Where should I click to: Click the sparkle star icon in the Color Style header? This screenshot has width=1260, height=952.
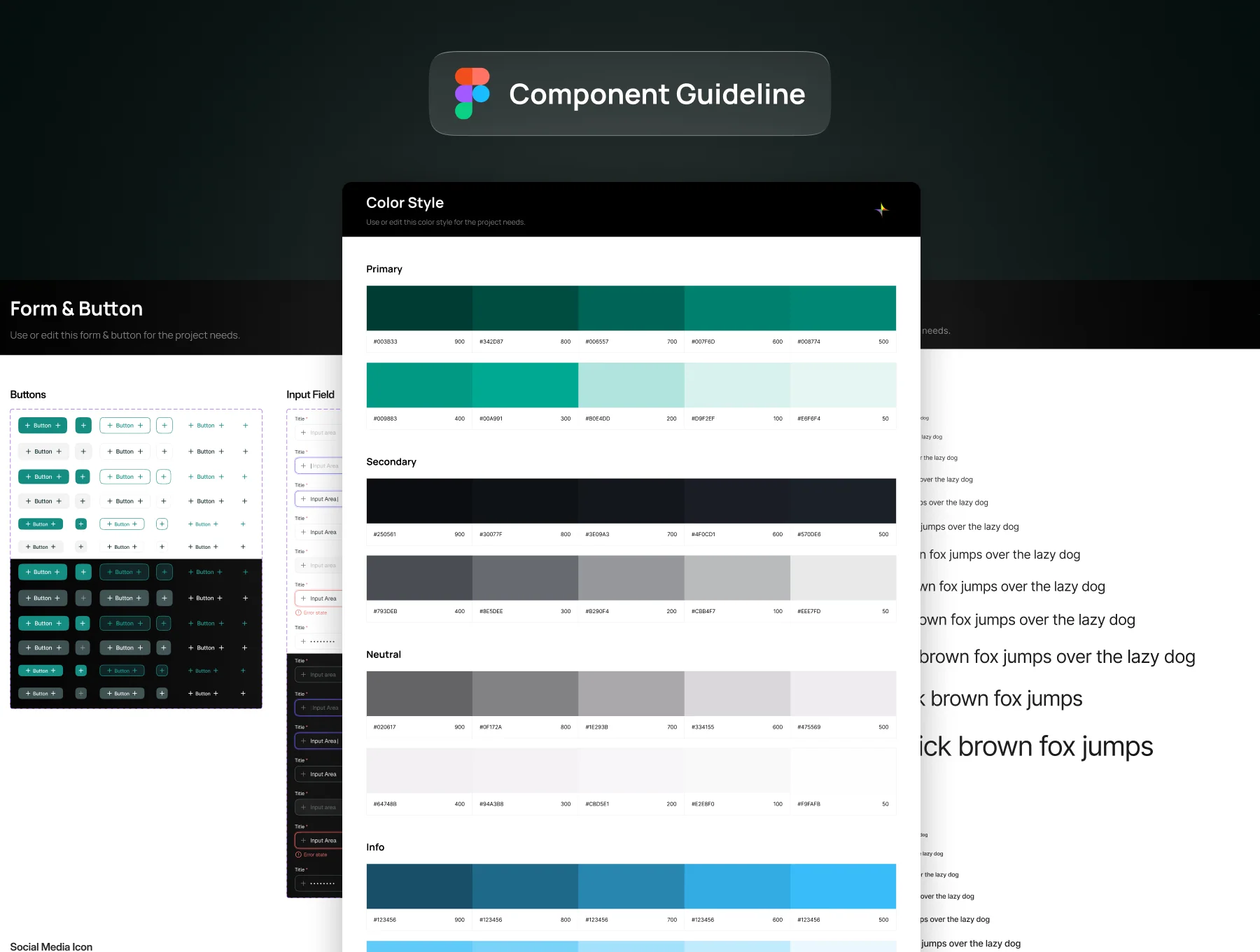882,209
